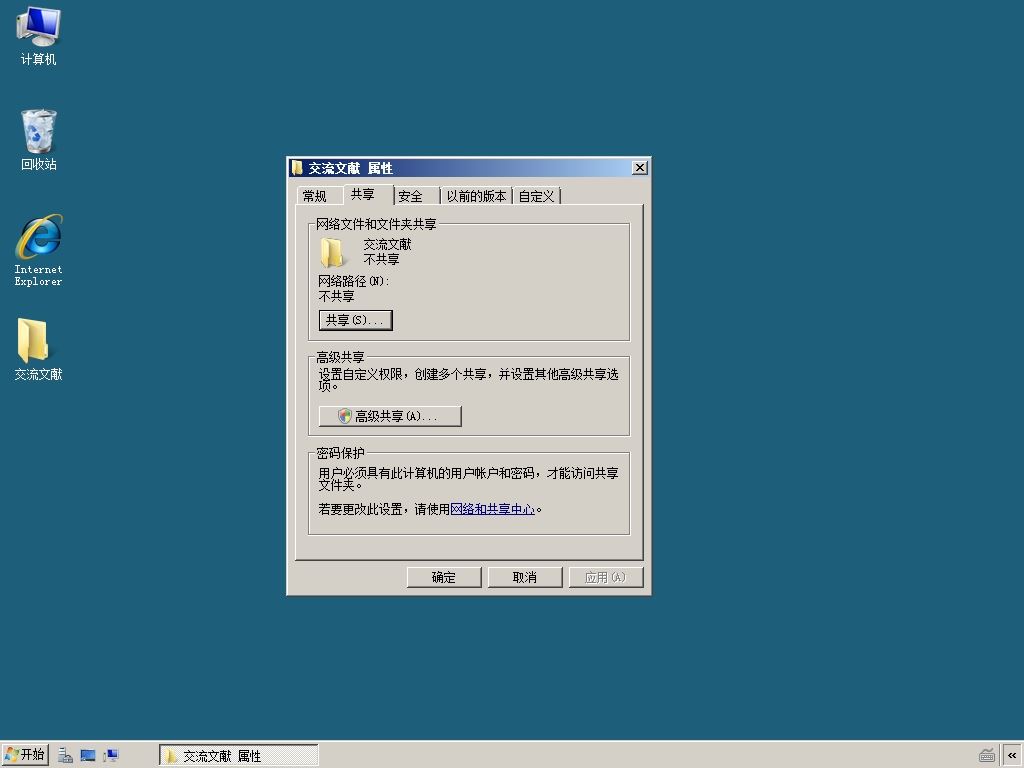
Task: Open the 计算机 desktop icon
Action: pyautogui.click(x=38, y=36)
